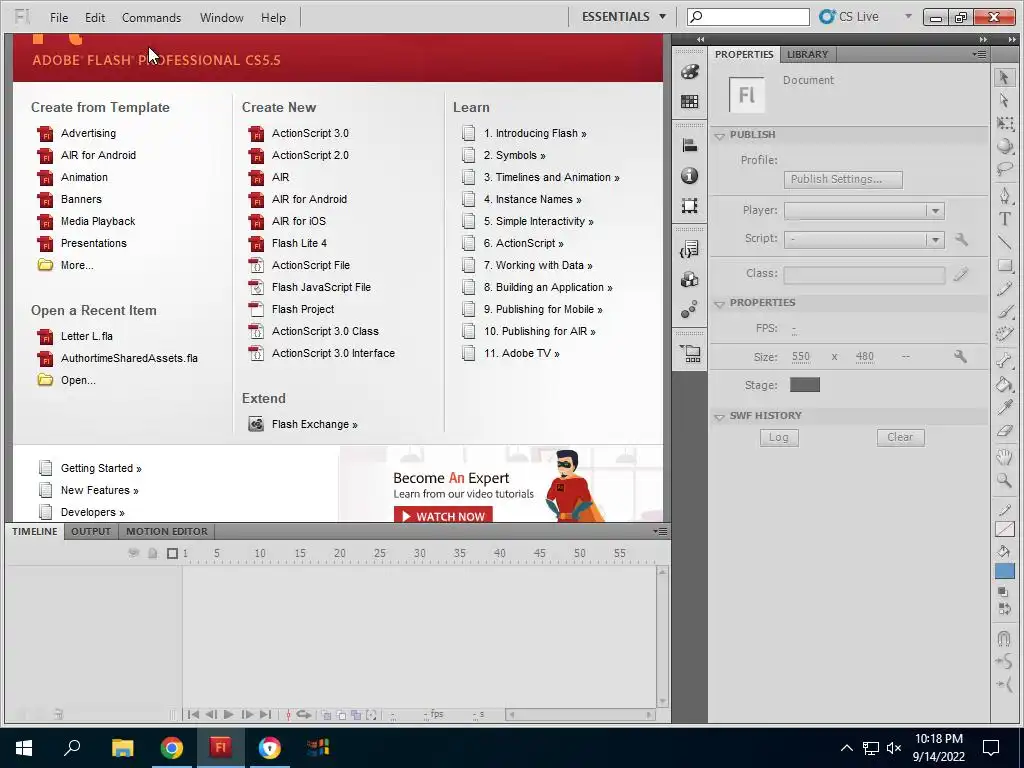The width and height of the screenshot is (1024, 768).
Task: Select the Text tool
Action: pyautogui.click(x=1004, y=219)
